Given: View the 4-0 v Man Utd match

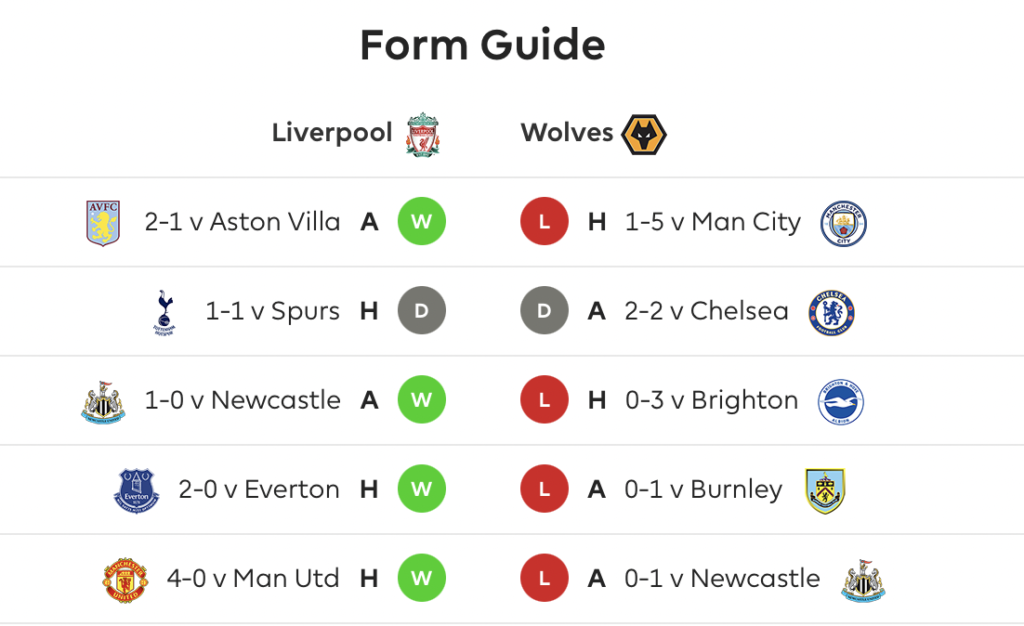Looking at the screenshot, I should point(253,578).
